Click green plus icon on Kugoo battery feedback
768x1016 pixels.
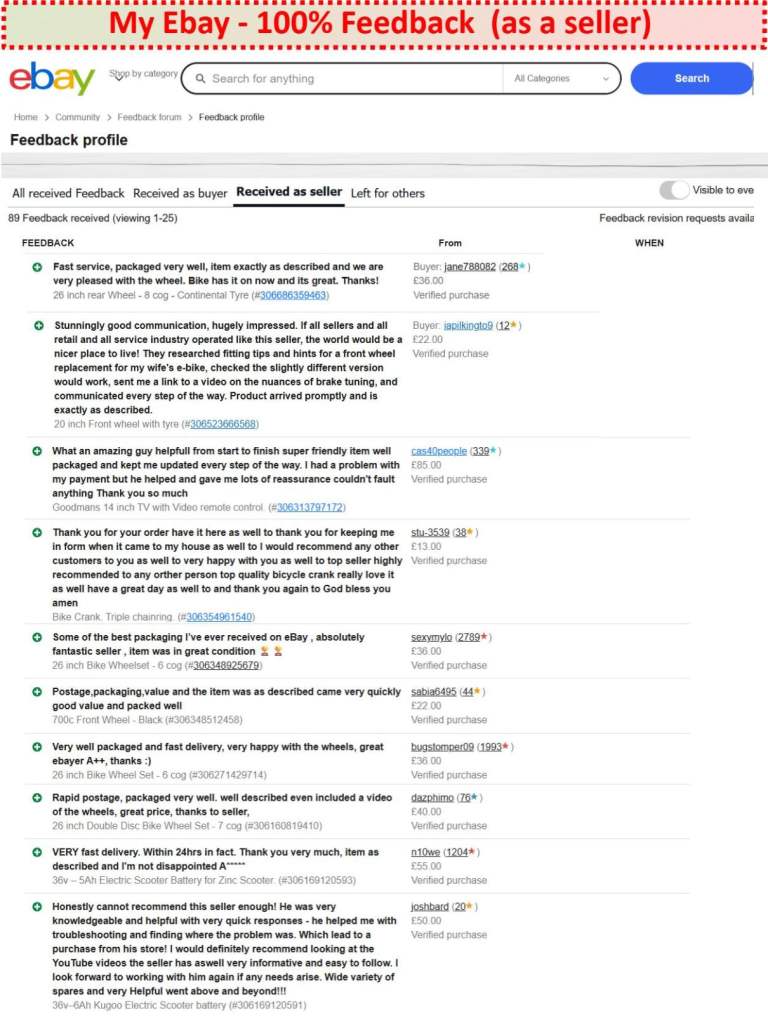(37, 908)
